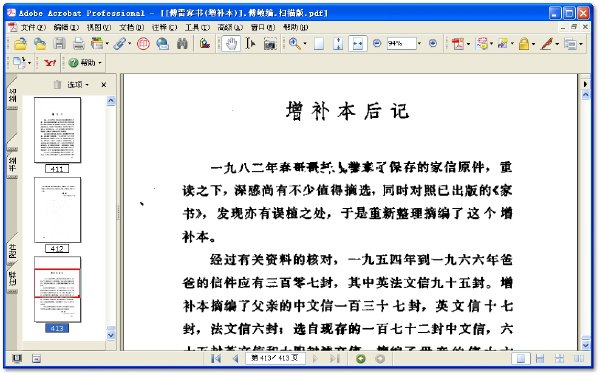Image resolution: width=600 pixels, height=375 pixels.
Task: Open the 视图 menu
Action: click(98, 28)
